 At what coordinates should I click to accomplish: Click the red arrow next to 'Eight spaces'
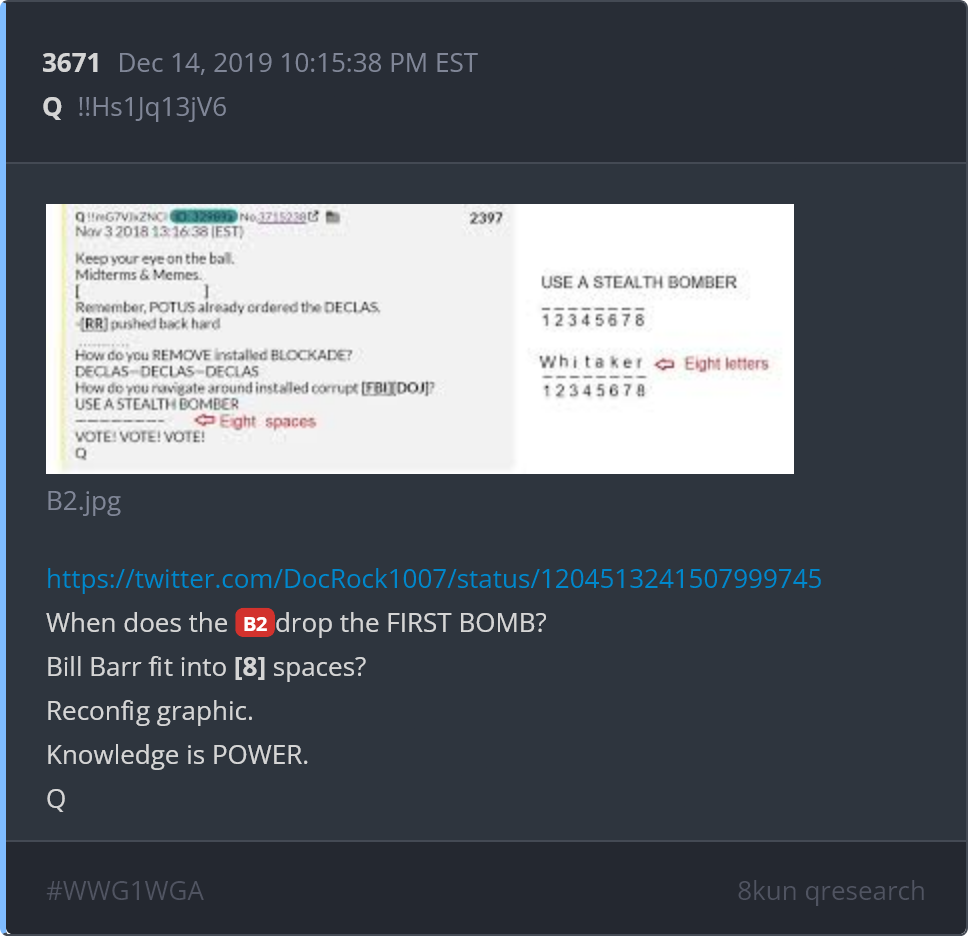(204, 420)
